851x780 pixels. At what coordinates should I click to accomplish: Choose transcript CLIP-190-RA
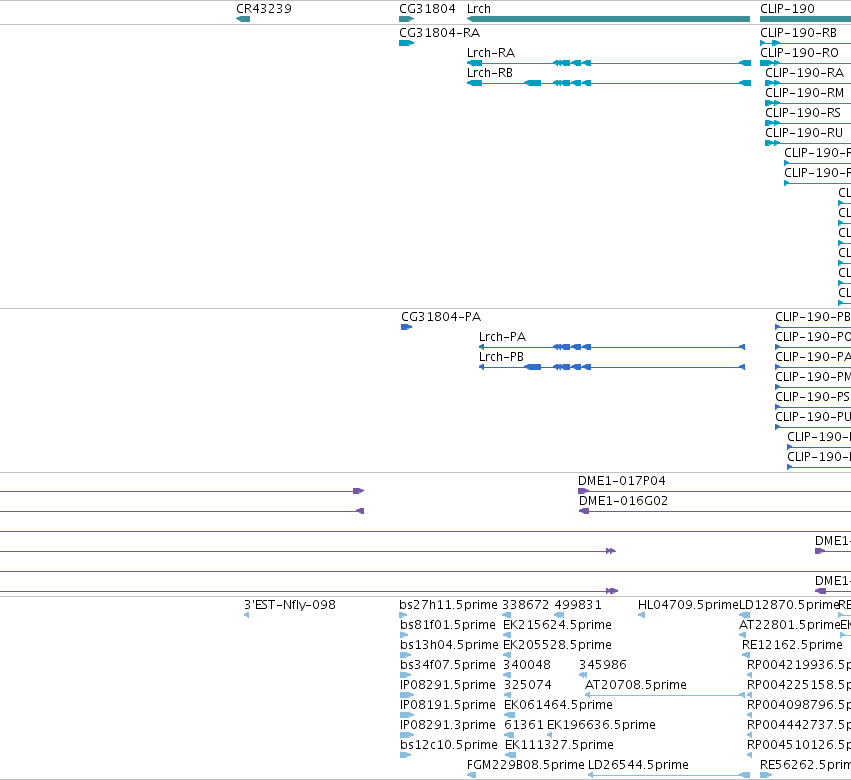coord(804,73)
